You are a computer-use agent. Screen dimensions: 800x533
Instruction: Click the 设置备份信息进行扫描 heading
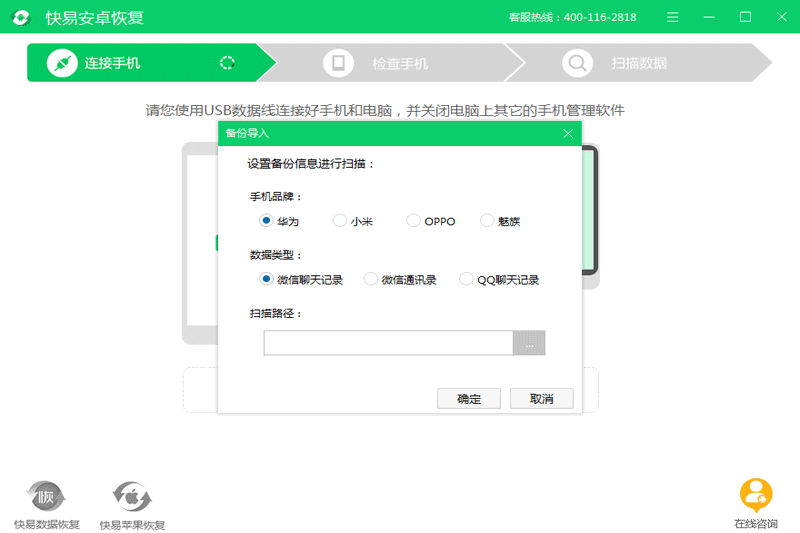(x=311, y=164)
